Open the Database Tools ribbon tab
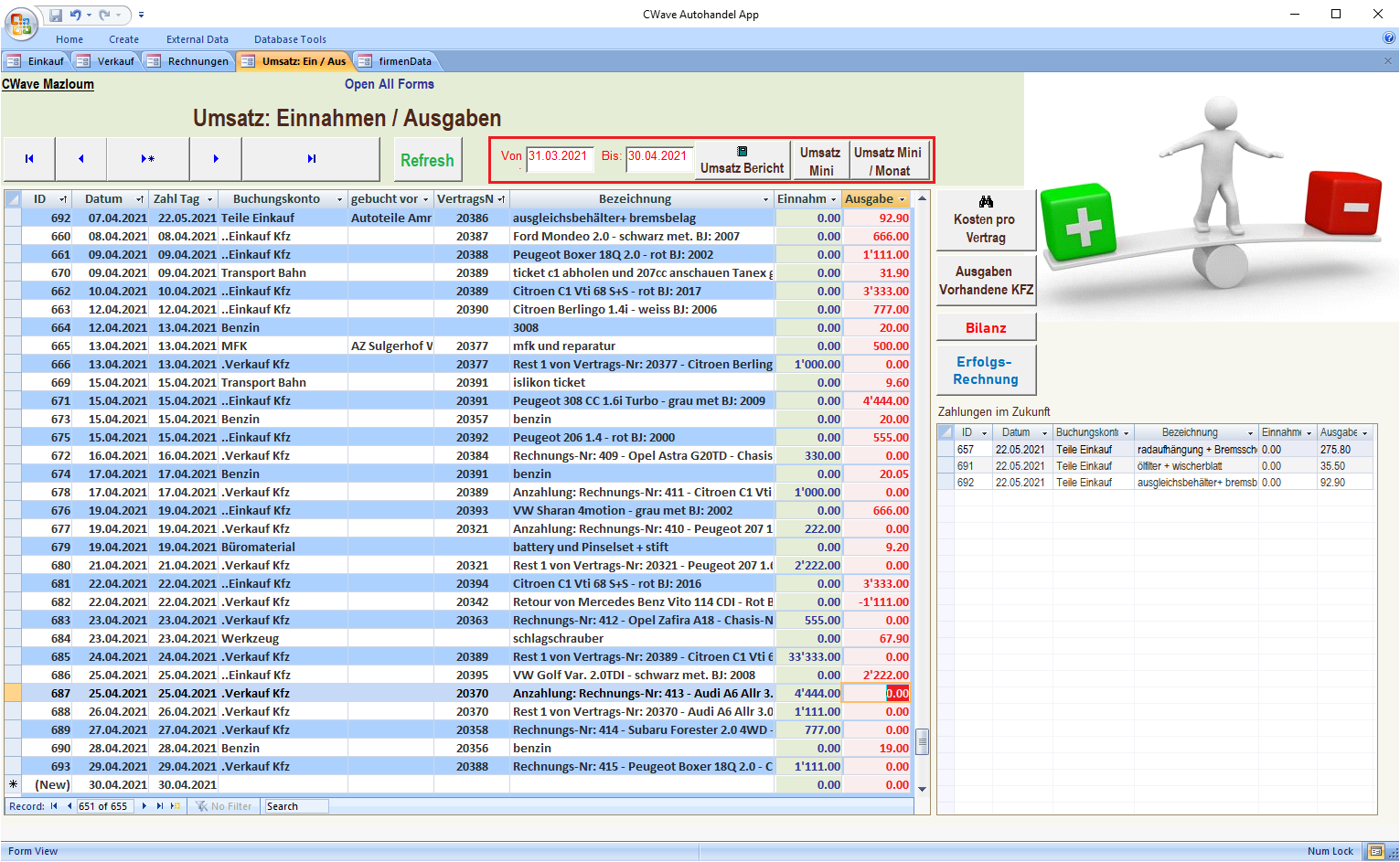This screenshot has width=1400, height=862. pos(290,39)
